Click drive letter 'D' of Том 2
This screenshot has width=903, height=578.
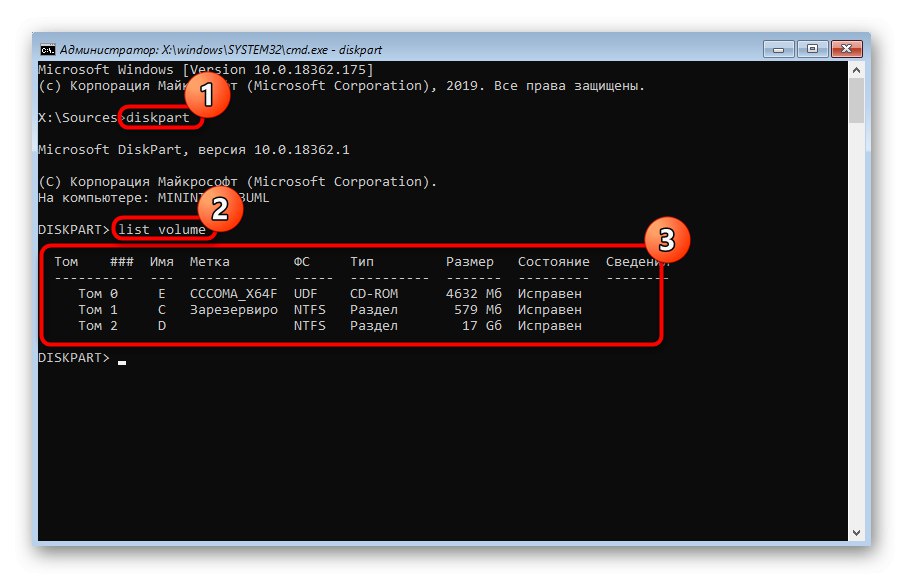pyautogui.click(x=162, y=326)
